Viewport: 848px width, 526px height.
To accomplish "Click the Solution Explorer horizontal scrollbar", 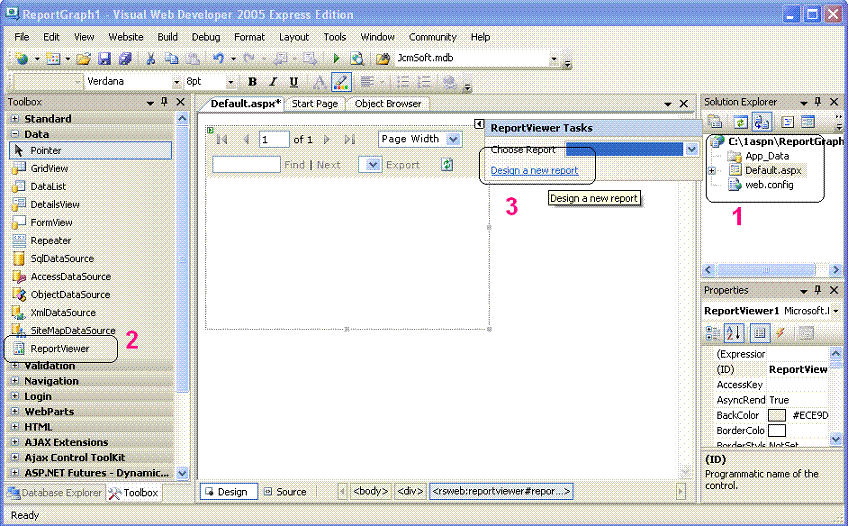I will (x=772, y=269).
